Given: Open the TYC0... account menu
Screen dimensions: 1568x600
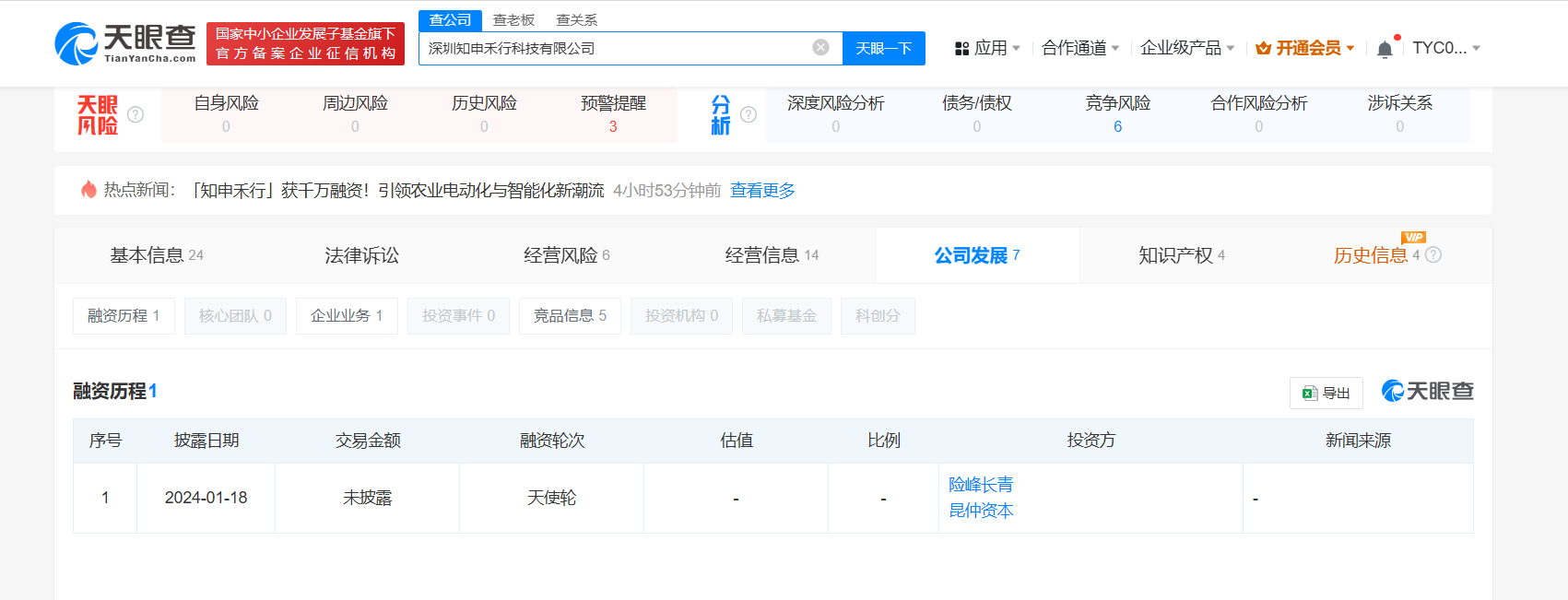Looking at the screenshot, I should (x=1446, y=48).
